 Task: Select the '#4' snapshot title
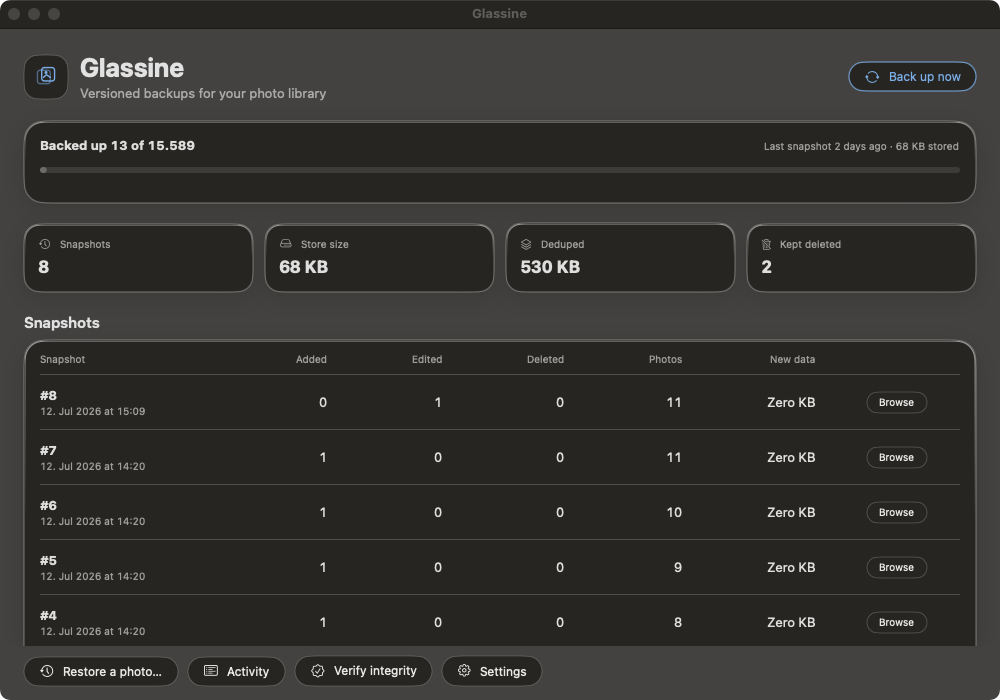click(x=48, y=615)
